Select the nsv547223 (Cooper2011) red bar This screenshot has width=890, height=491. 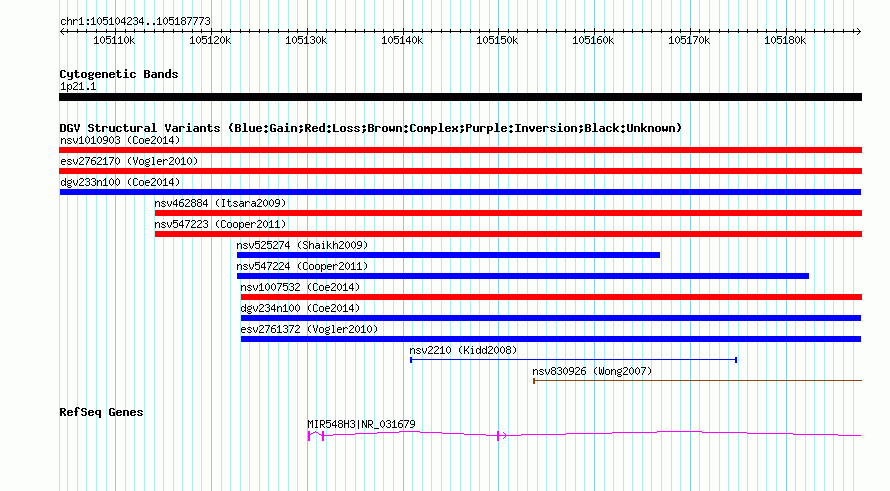coord(508,234)
